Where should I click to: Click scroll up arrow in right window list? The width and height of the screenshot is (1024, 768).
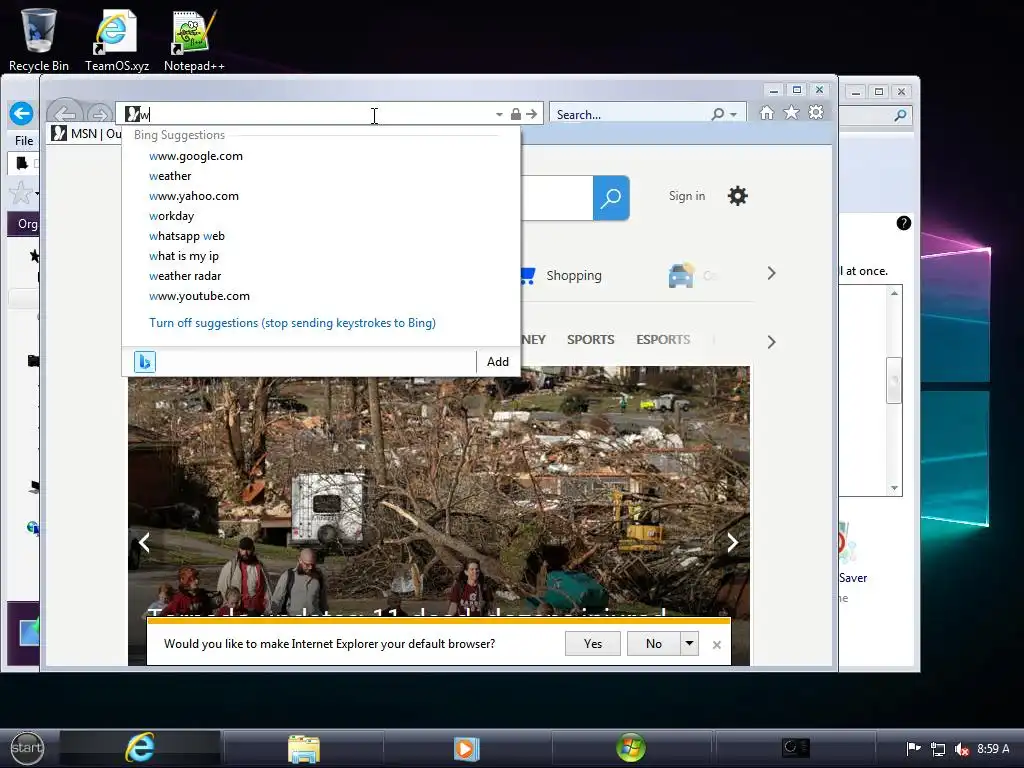point(894,293)
